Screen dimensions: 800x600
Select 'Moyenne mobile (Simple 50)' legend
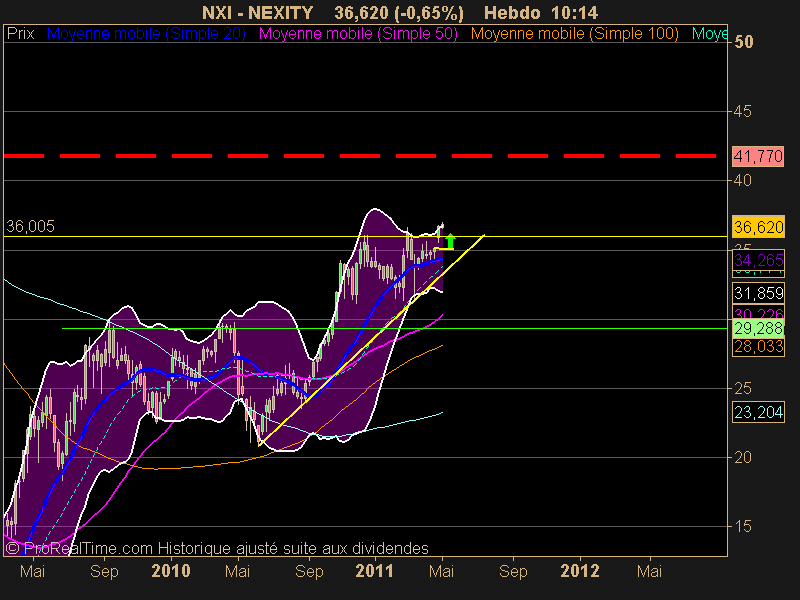tap(358, 34)
